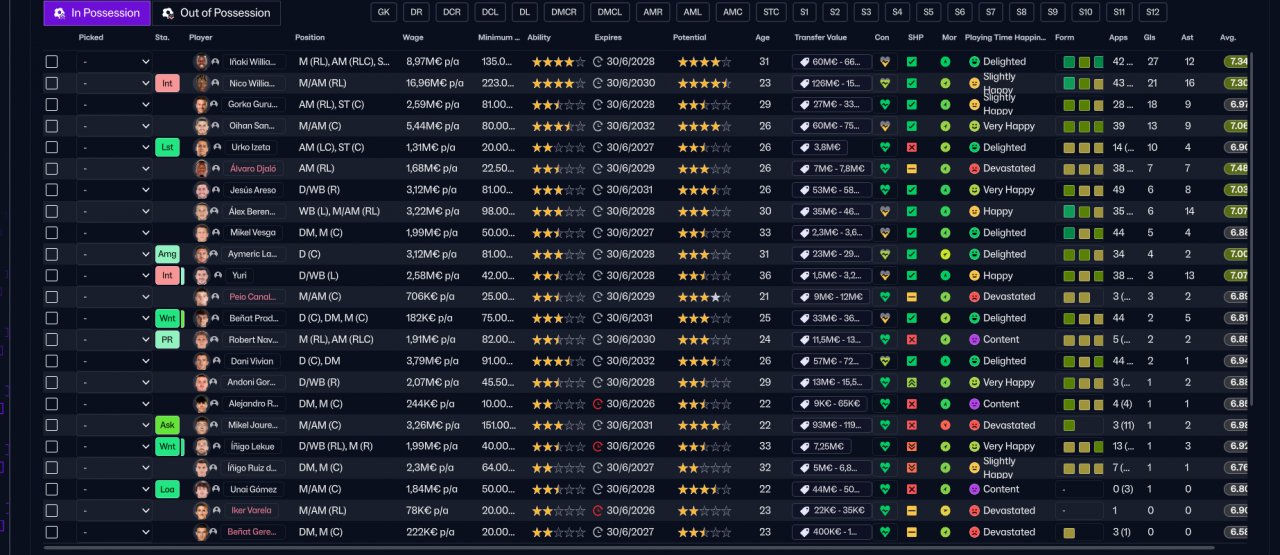The image size is (1280, 555).
Task: Click the STC position filter button
Action: click(769, 13)
